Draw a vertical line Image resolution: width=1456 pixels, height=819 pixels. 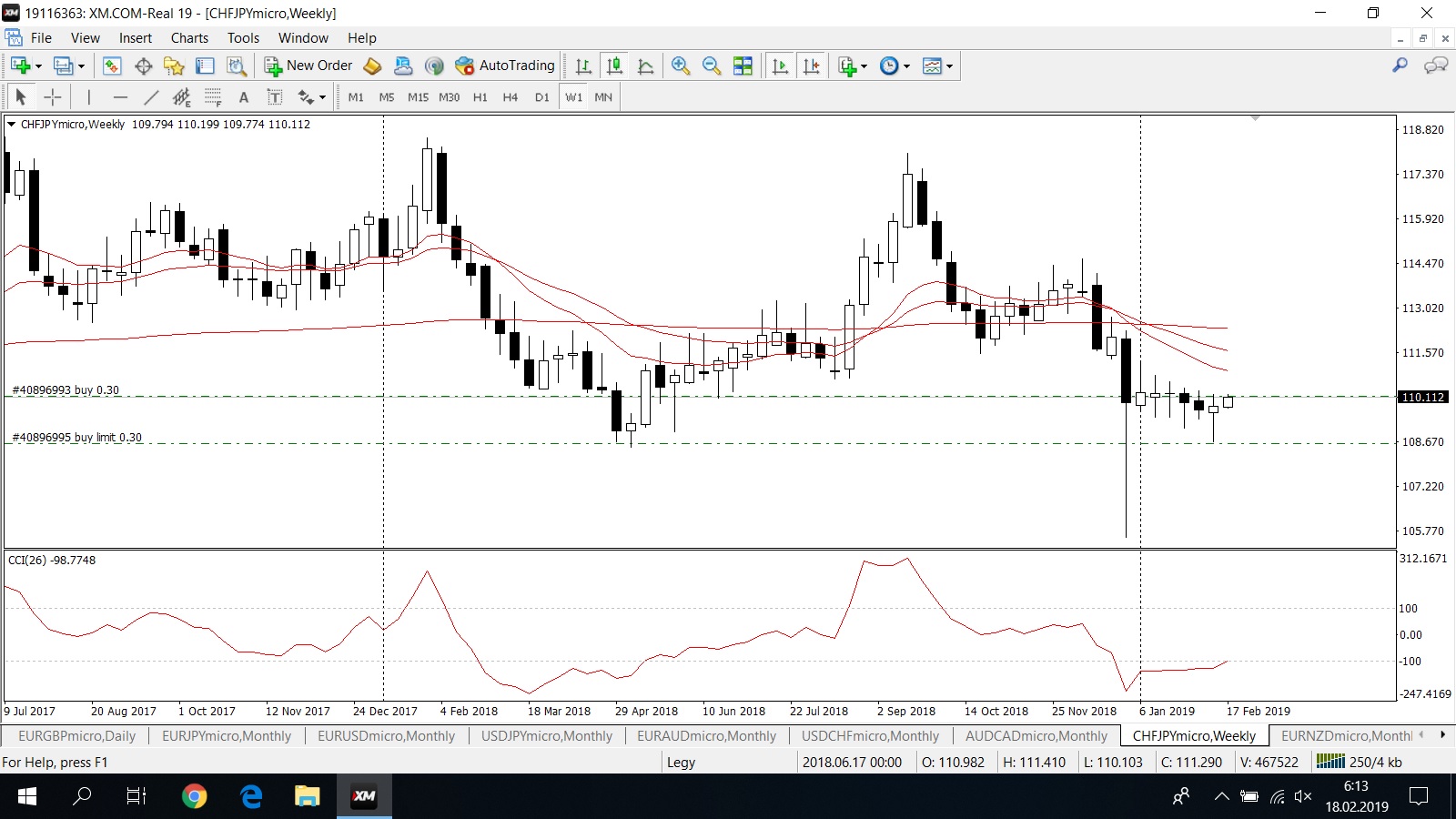tap(89, 96)
